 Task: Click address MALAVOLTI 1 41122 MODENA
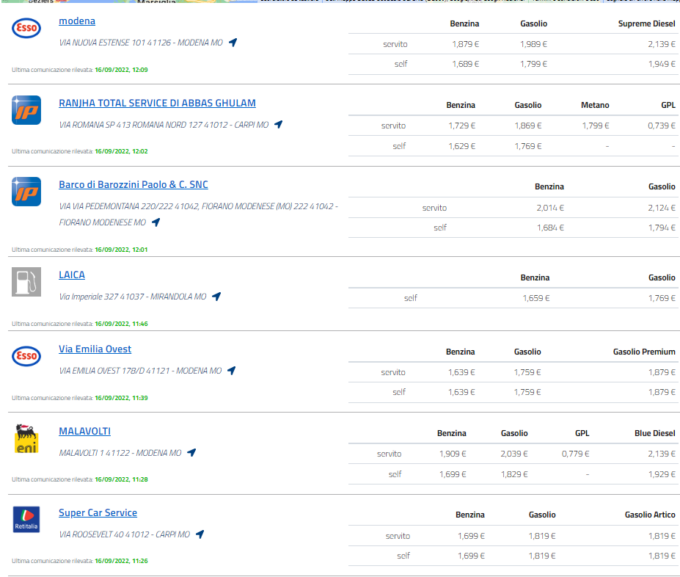120,453
